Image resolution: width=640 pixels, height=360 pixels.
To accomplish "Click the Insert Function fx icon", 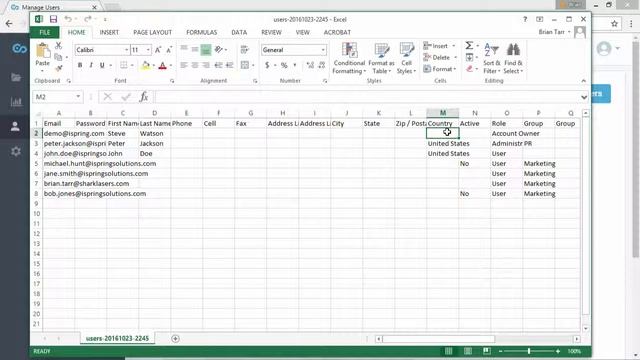I will pos(144,97).
